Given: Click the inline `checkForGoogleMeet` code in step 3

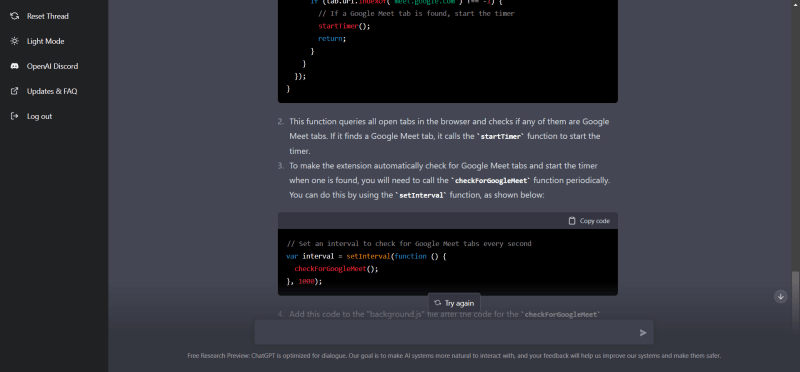Looking at the screenshot, I should tap(491, 181).
